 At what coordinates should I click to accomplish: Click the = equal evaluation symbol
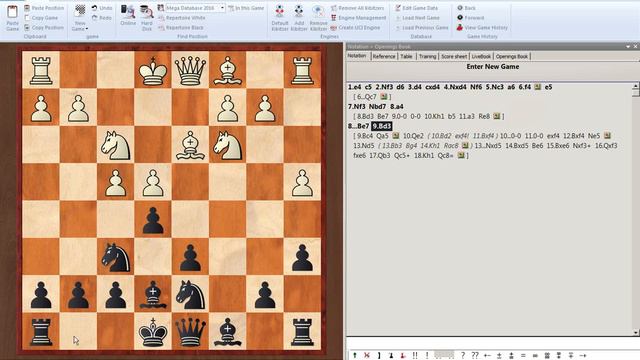523,356
